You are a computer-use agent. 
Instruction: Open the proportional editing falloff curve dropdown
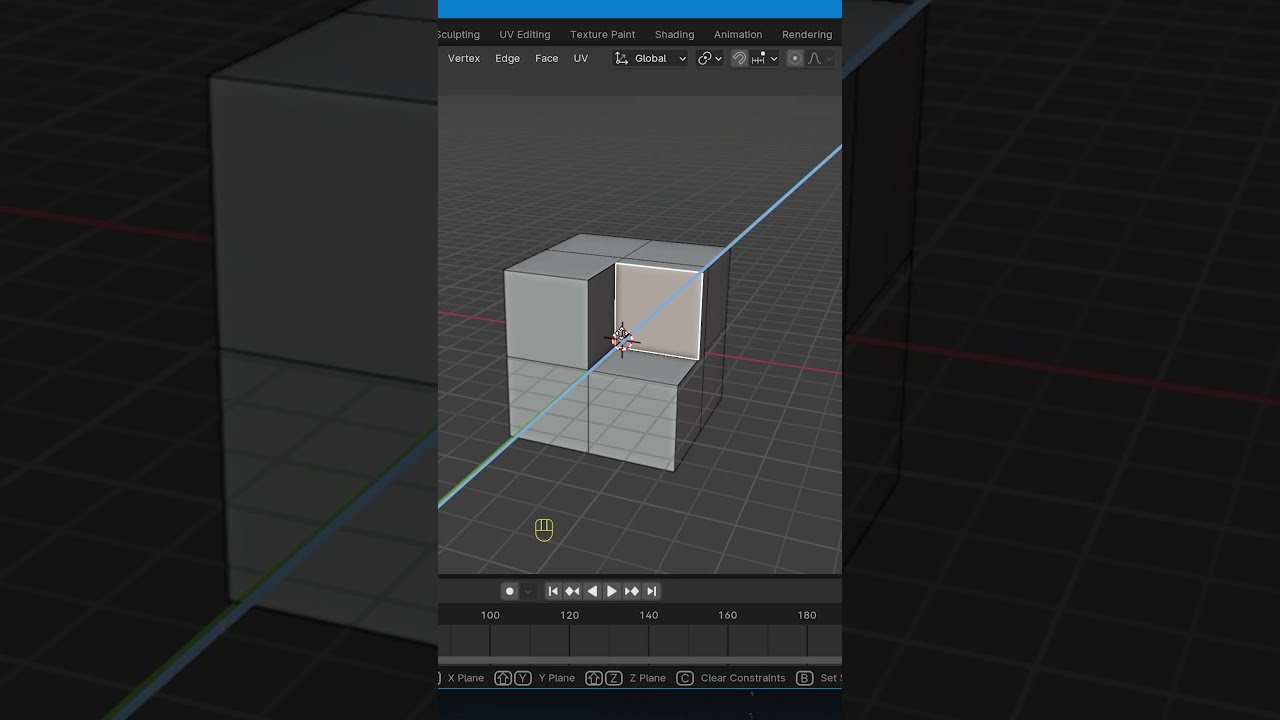click(x=820, y=58)
